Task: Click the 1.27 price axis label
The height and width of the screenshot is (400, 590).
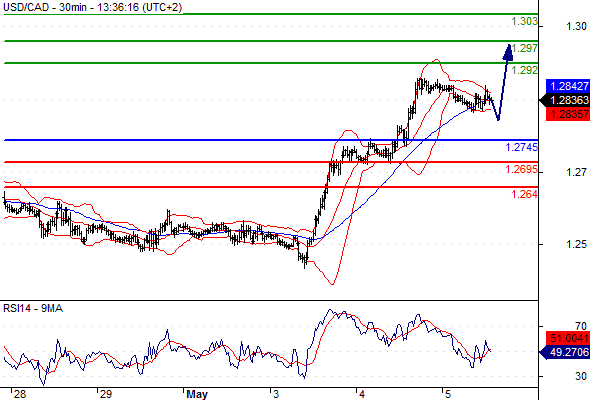Action: click(576, 173)
